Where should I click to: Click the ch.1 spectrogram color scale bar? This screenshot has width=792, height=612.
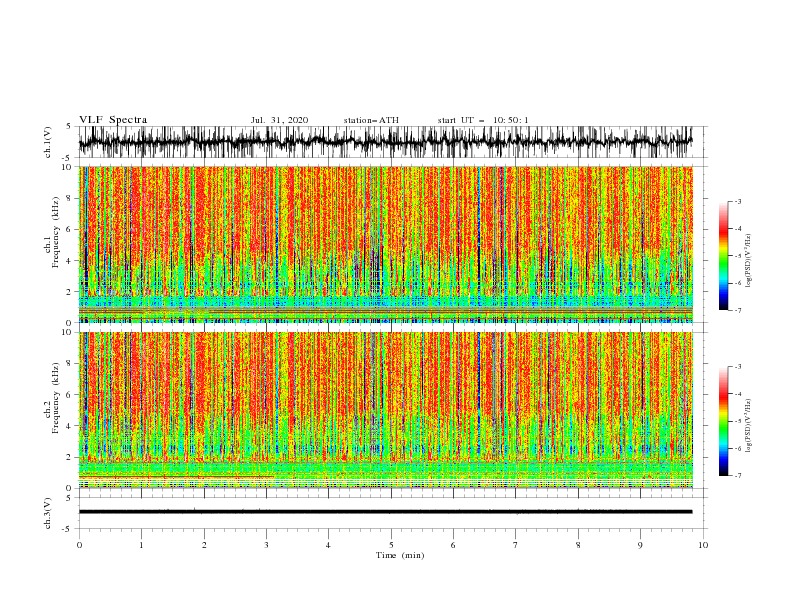click(724, 256)
